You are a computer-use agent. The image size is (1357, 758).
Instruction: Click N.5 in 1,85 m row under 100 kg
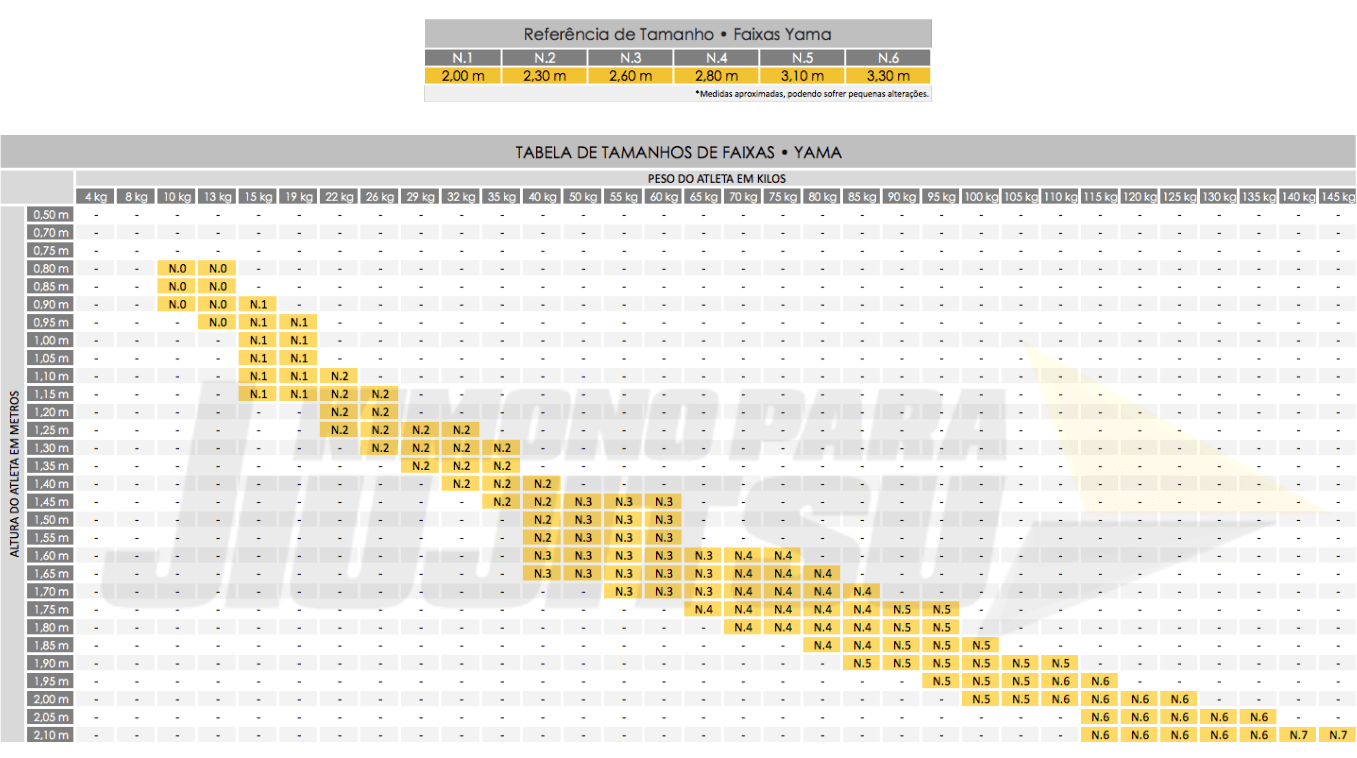pyautogui.click(x=981, y=646)
